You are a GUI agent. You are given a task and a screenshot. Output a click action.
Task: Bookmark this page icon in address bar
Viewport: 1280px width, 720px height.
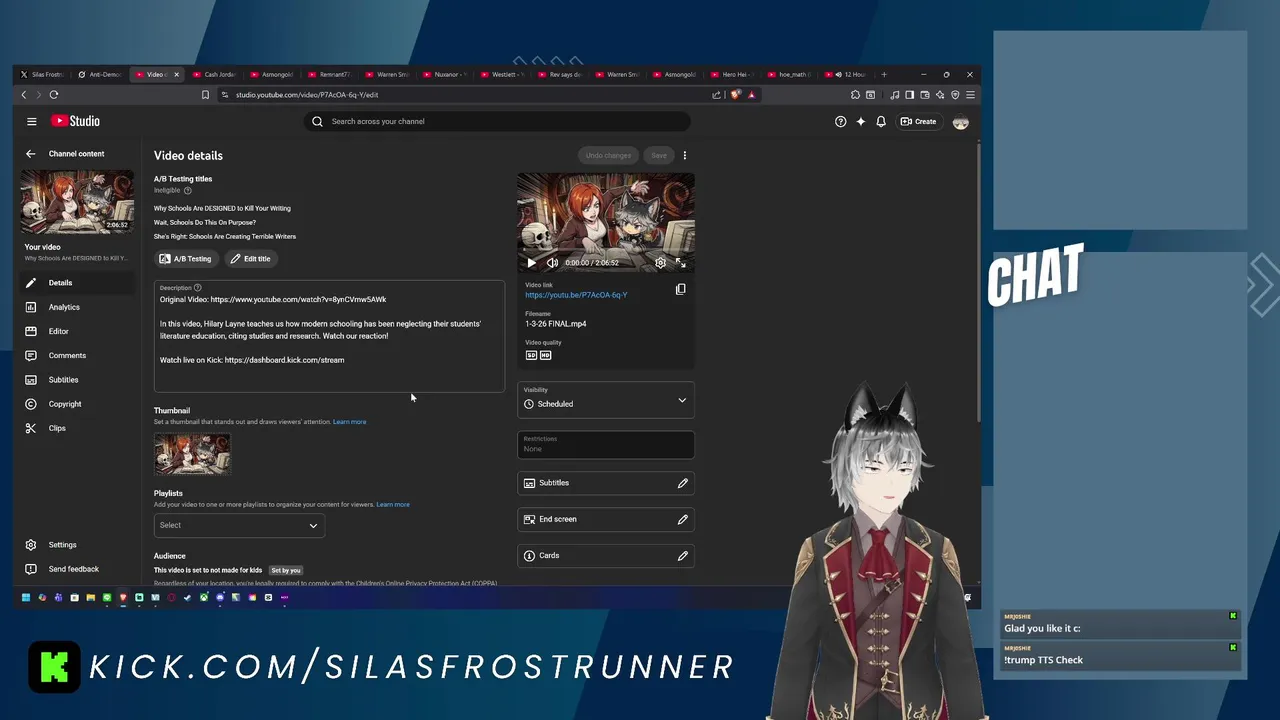click(205, 95)
